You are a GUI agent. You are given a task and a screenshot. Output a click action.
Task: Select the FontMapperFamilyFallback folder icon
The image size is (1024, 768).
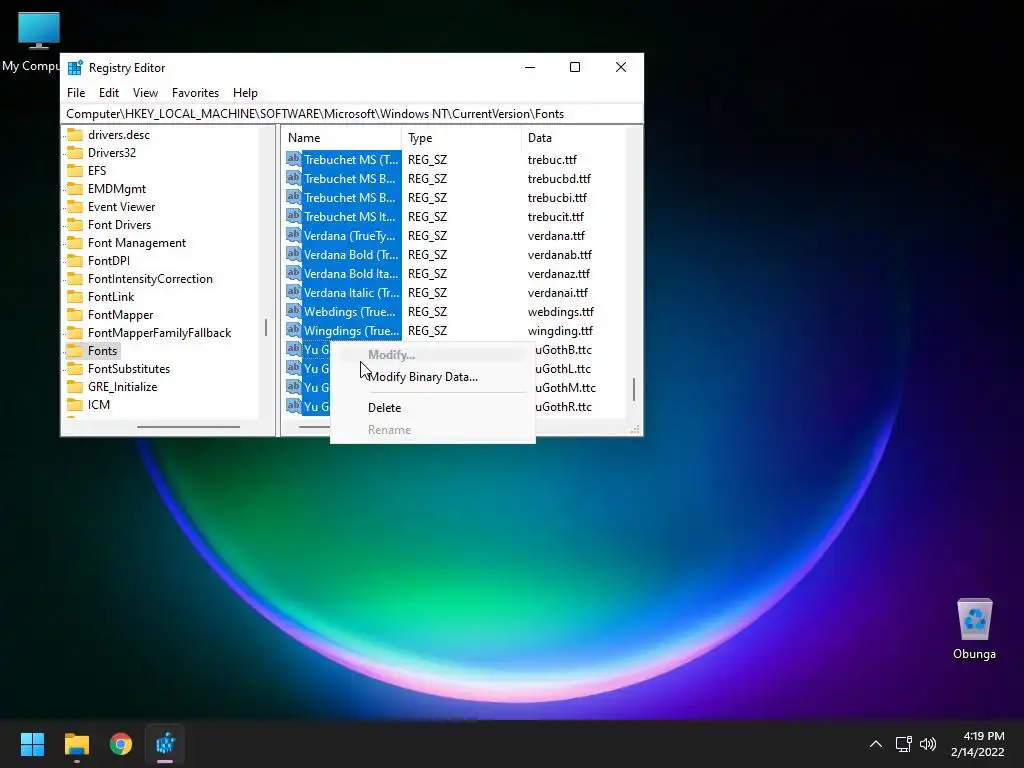tap(76, 332)
